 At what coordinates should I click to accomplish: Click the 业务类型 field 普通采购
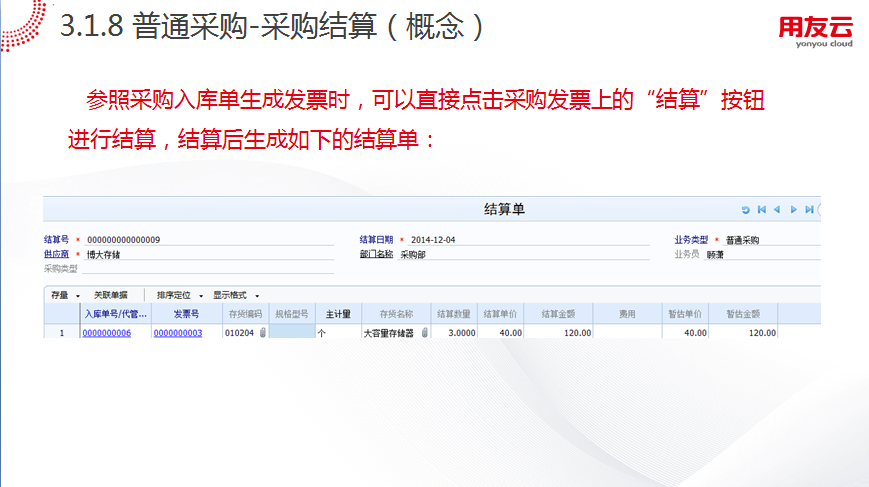pos(771,240)
